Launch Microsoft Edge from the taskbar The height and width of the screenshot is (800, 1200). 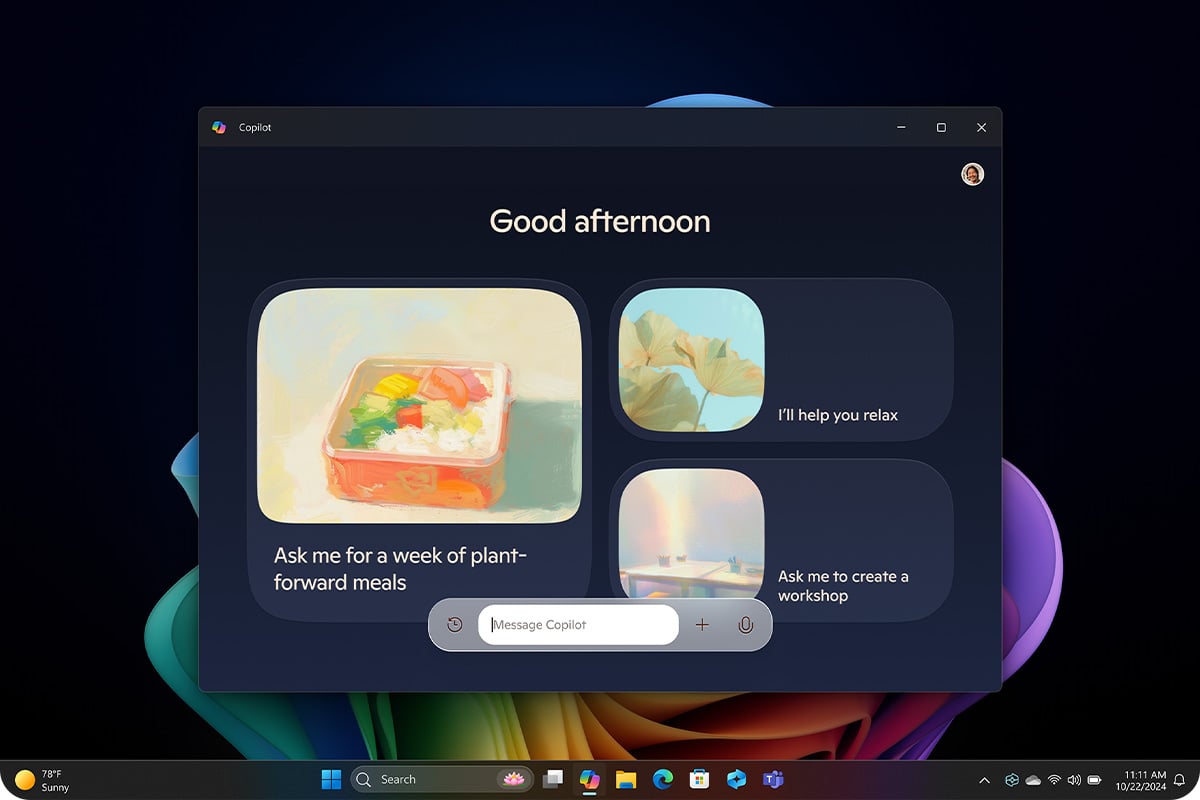pos(663,779)
